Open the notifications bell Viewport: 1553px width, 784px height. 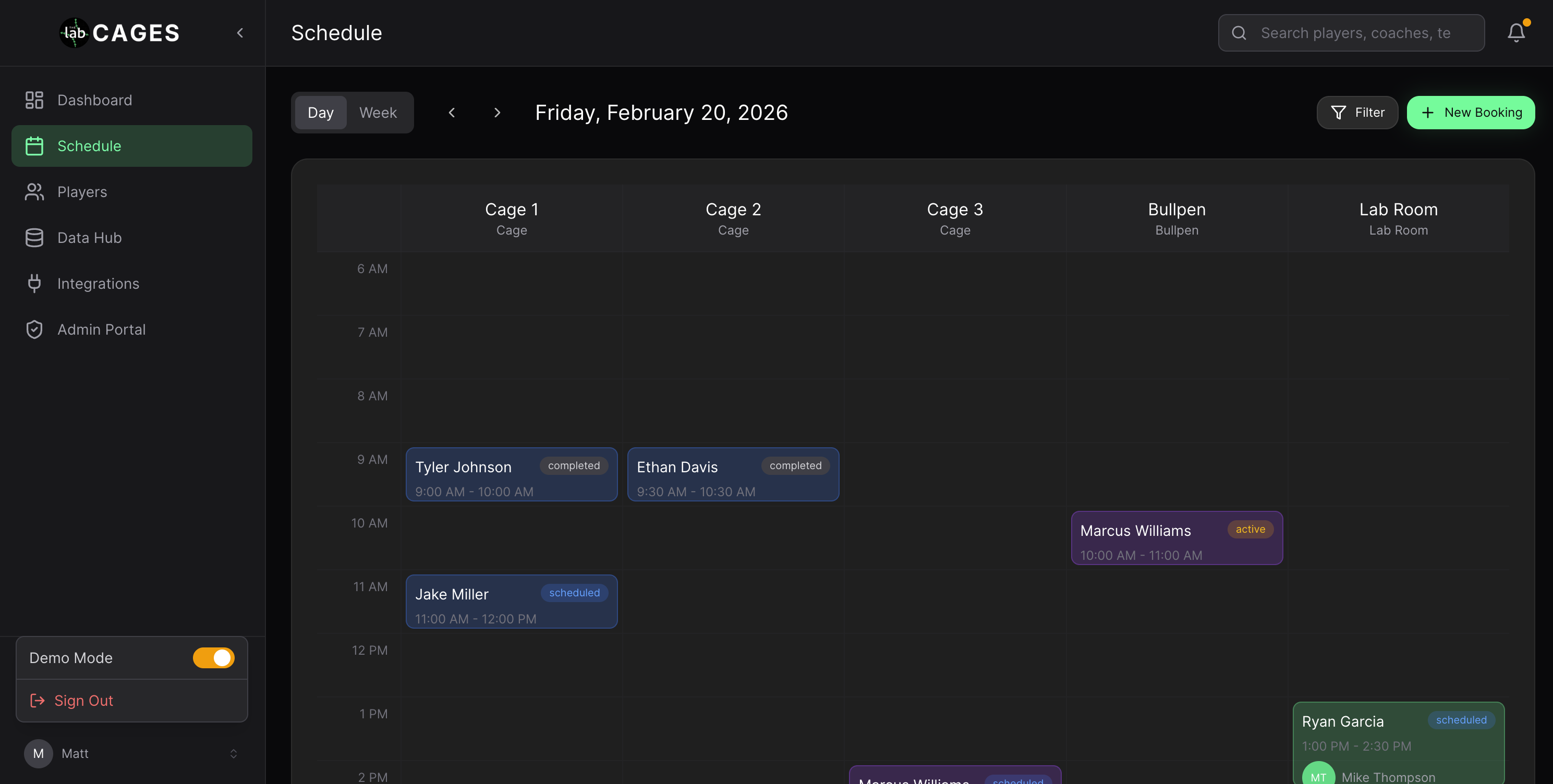click(1515, 32)
